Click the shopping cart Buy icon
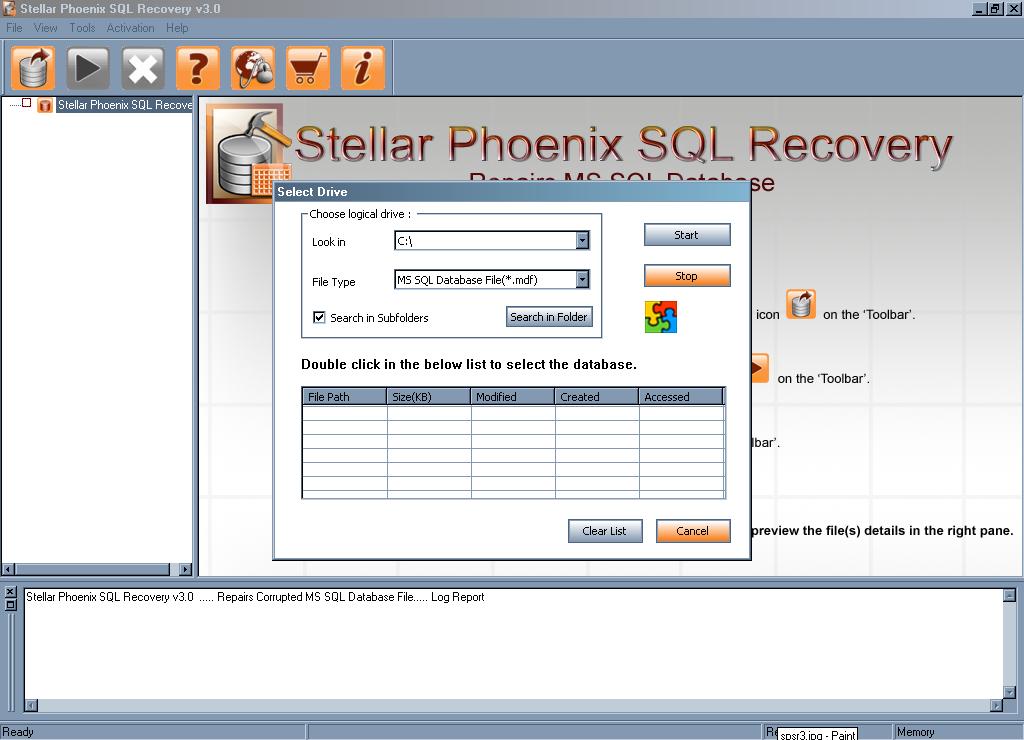Viewport: 1024px width, 740px height. pyautogui.click(x=308, y=69)
